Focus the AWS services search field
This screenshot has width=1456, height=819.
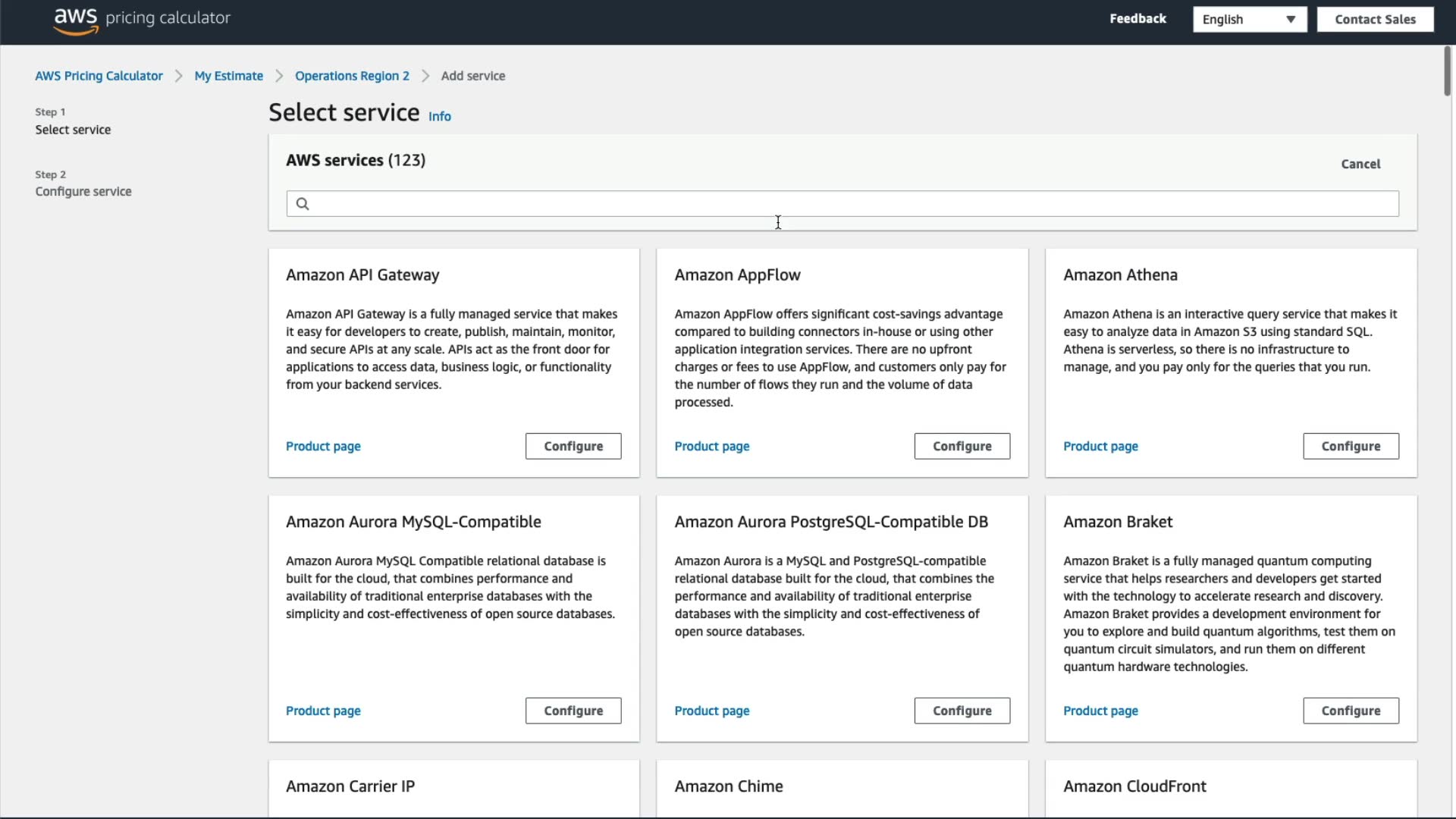click(x=842, y=204)
